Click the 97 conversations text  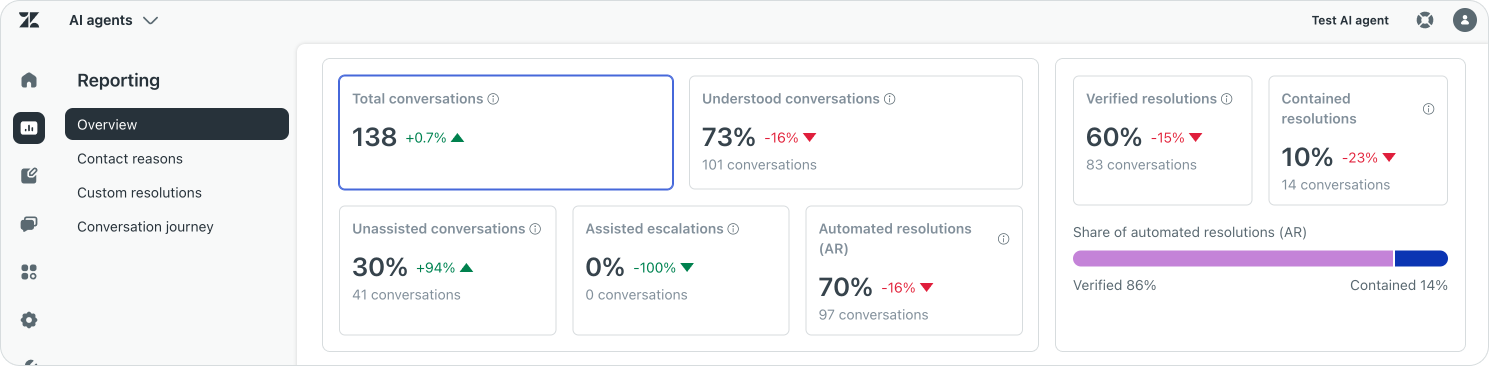tap(873, 315)
